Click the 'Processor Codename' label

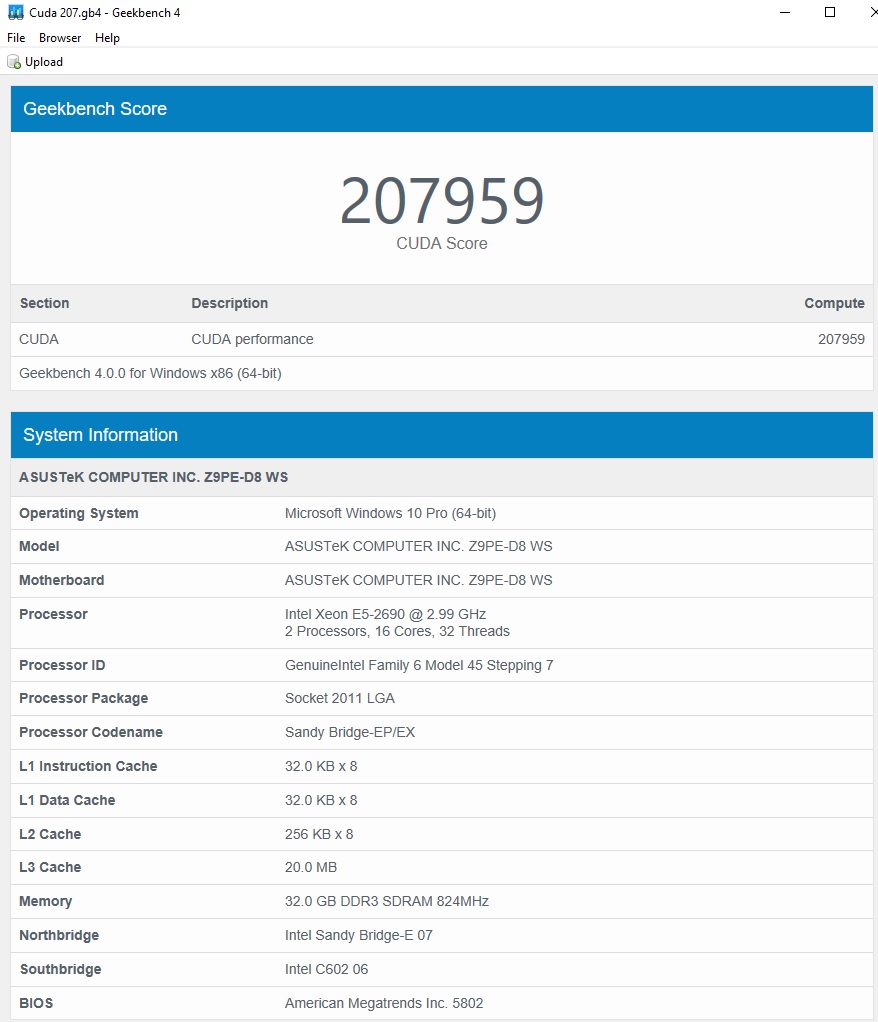coord(91,732)
